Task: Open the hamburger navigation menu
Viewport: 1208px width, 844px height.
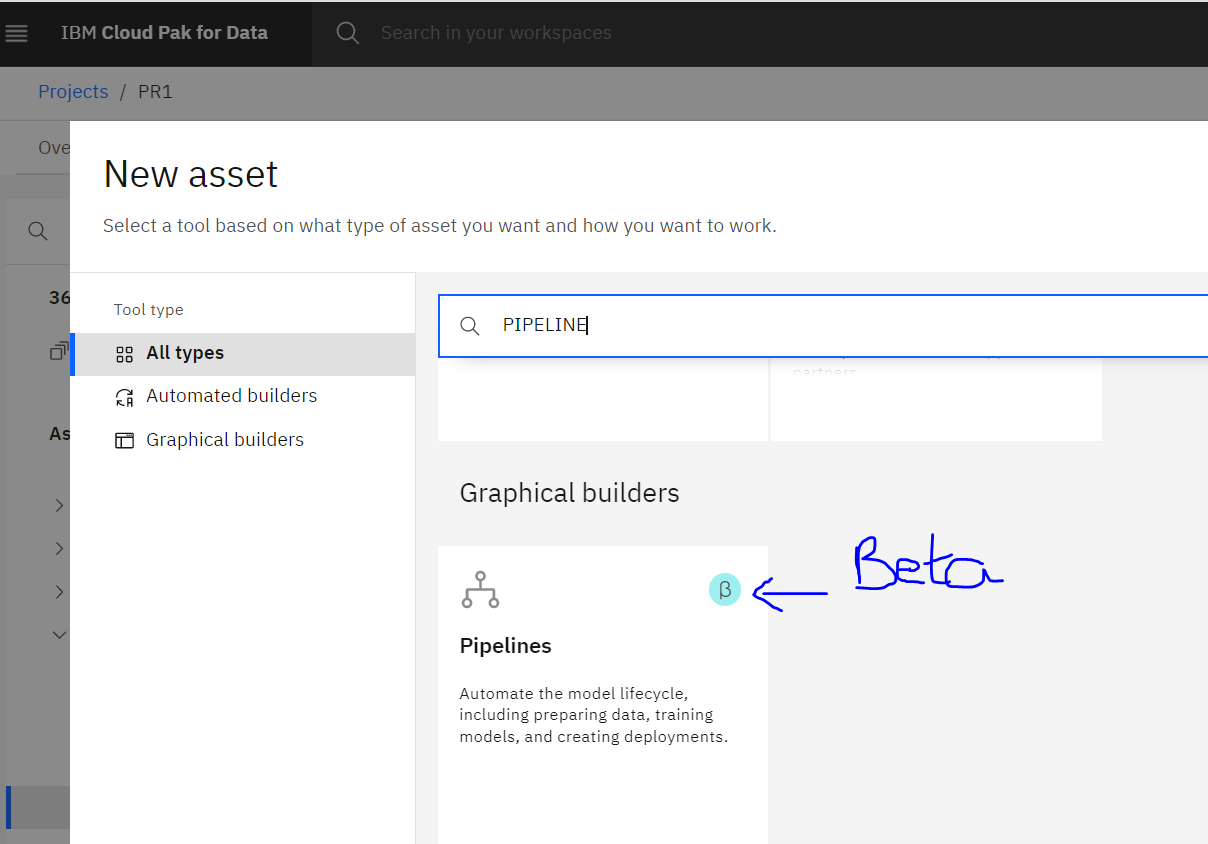Action: 17,33
